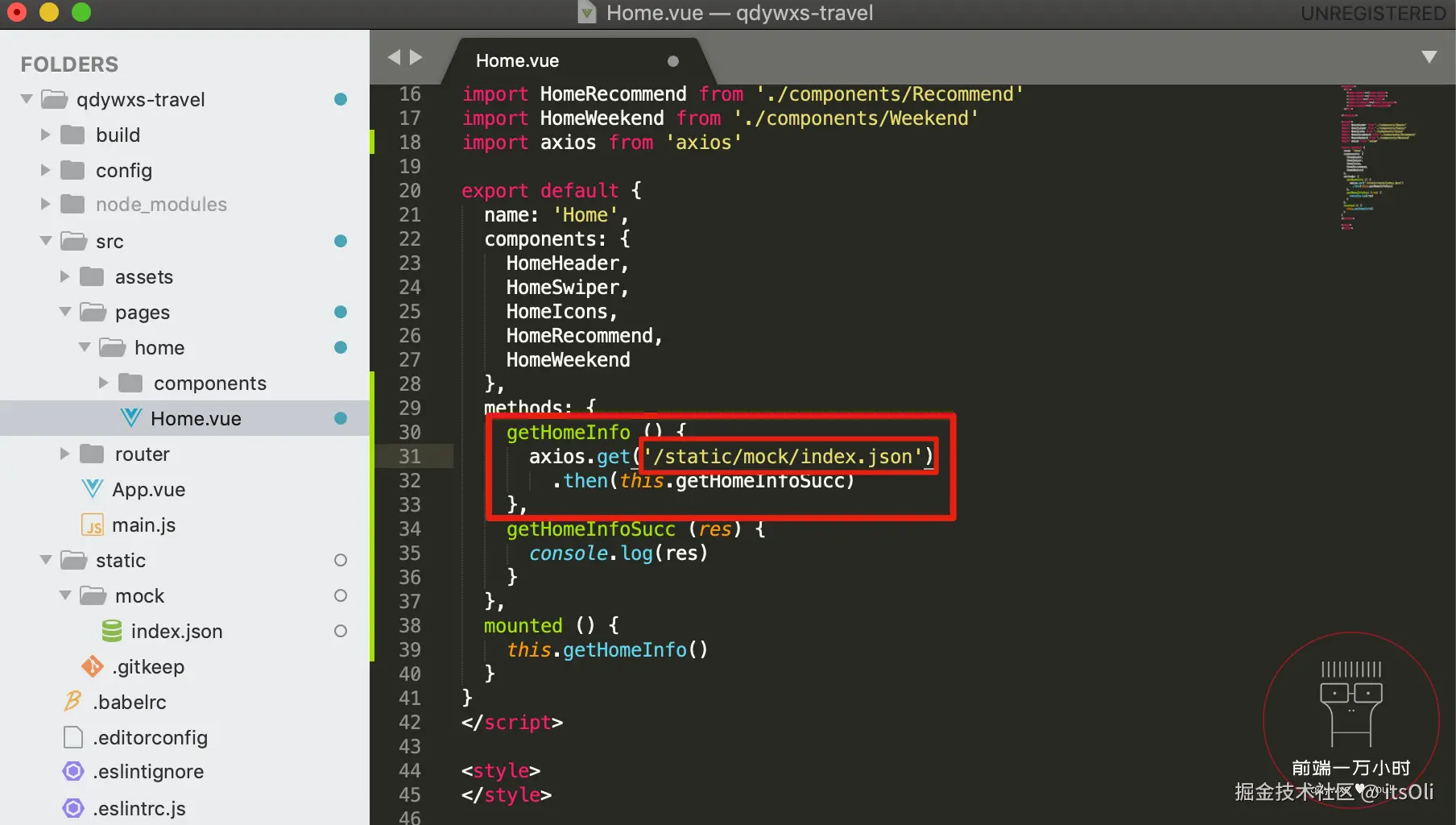Click the FOLDERS sidebar heading

coord(69,64)
